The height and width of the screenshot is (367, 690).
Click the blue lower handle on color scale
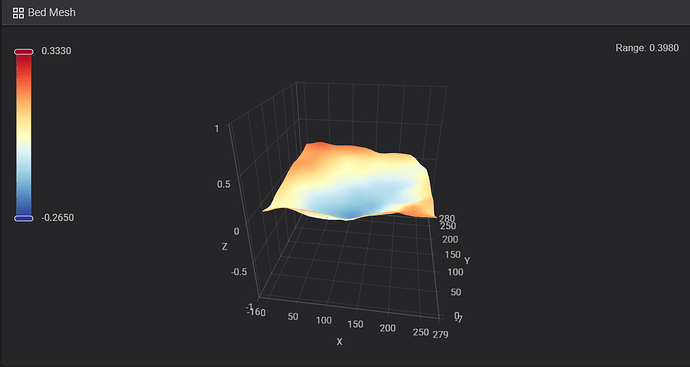pos(24,218)
